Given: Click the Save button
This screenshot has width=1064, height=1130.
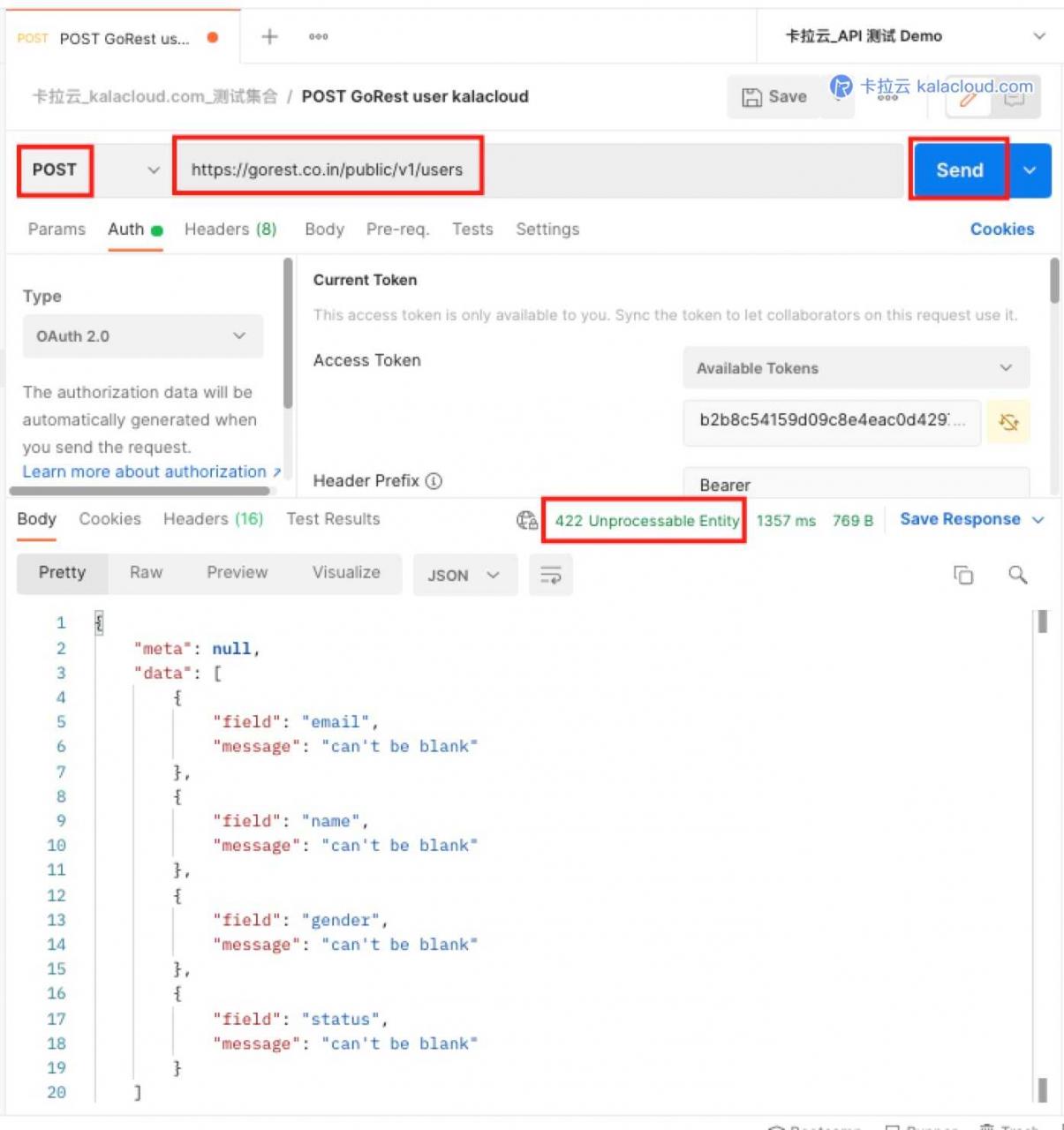Looking at the screenshot, I should 774,97.
